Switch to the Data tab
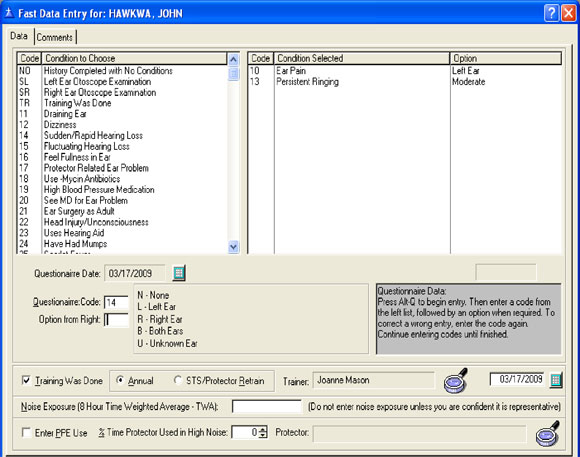580x457 pixels. point(19,36)
